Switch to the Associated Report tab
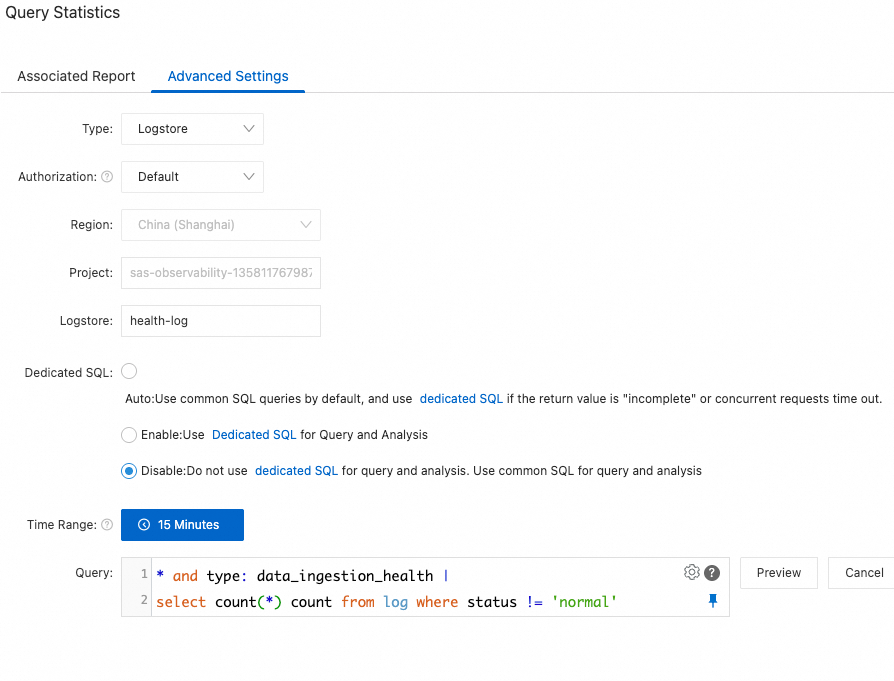This screenshot has height=681, width=894. point(76,76)
